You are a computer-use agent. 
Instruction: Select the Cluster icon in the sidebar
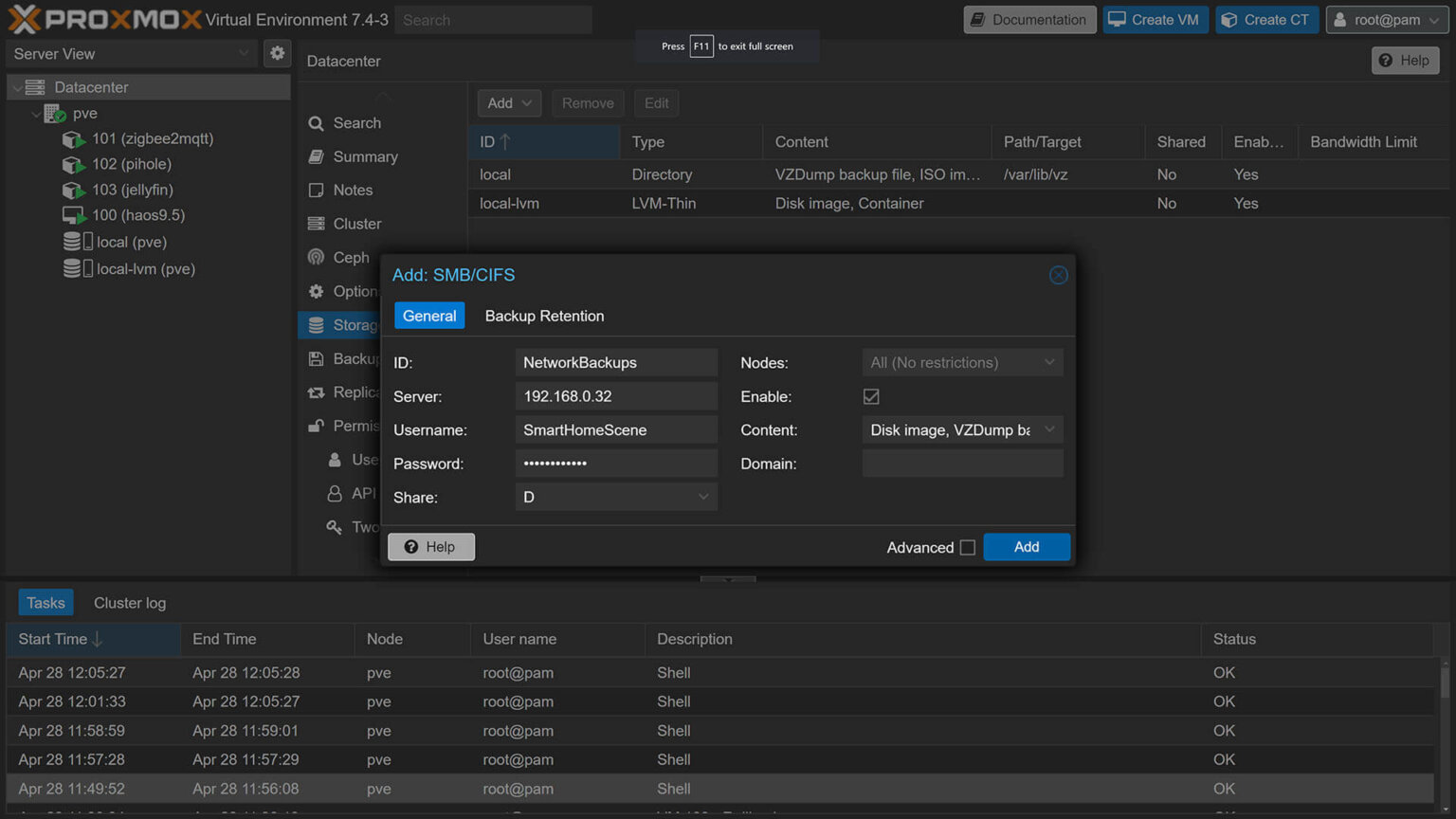tap(316, 224)
